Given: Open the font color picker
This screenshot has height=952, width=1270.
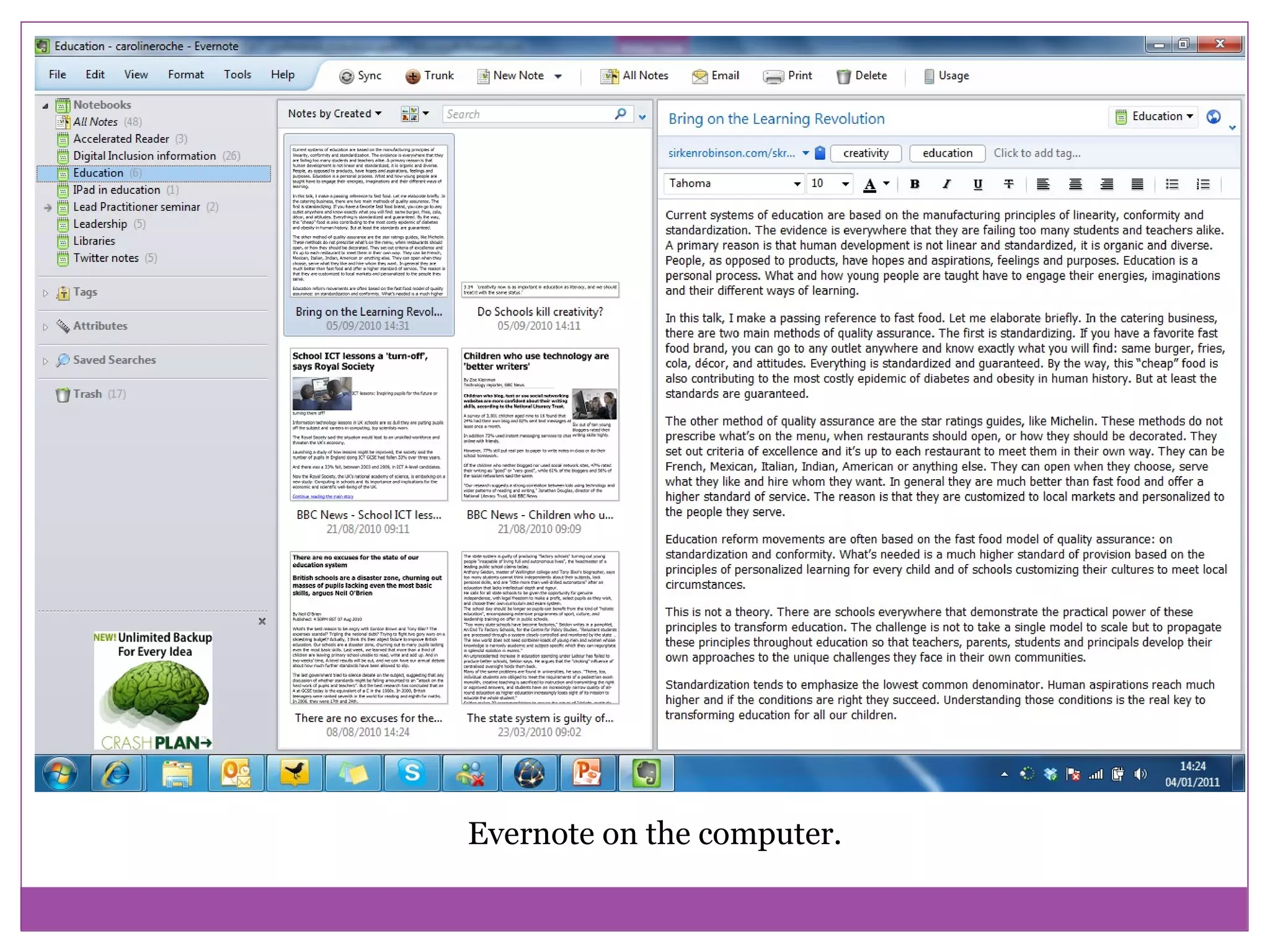Looking at the screenshot, I should tap(876, 184).
